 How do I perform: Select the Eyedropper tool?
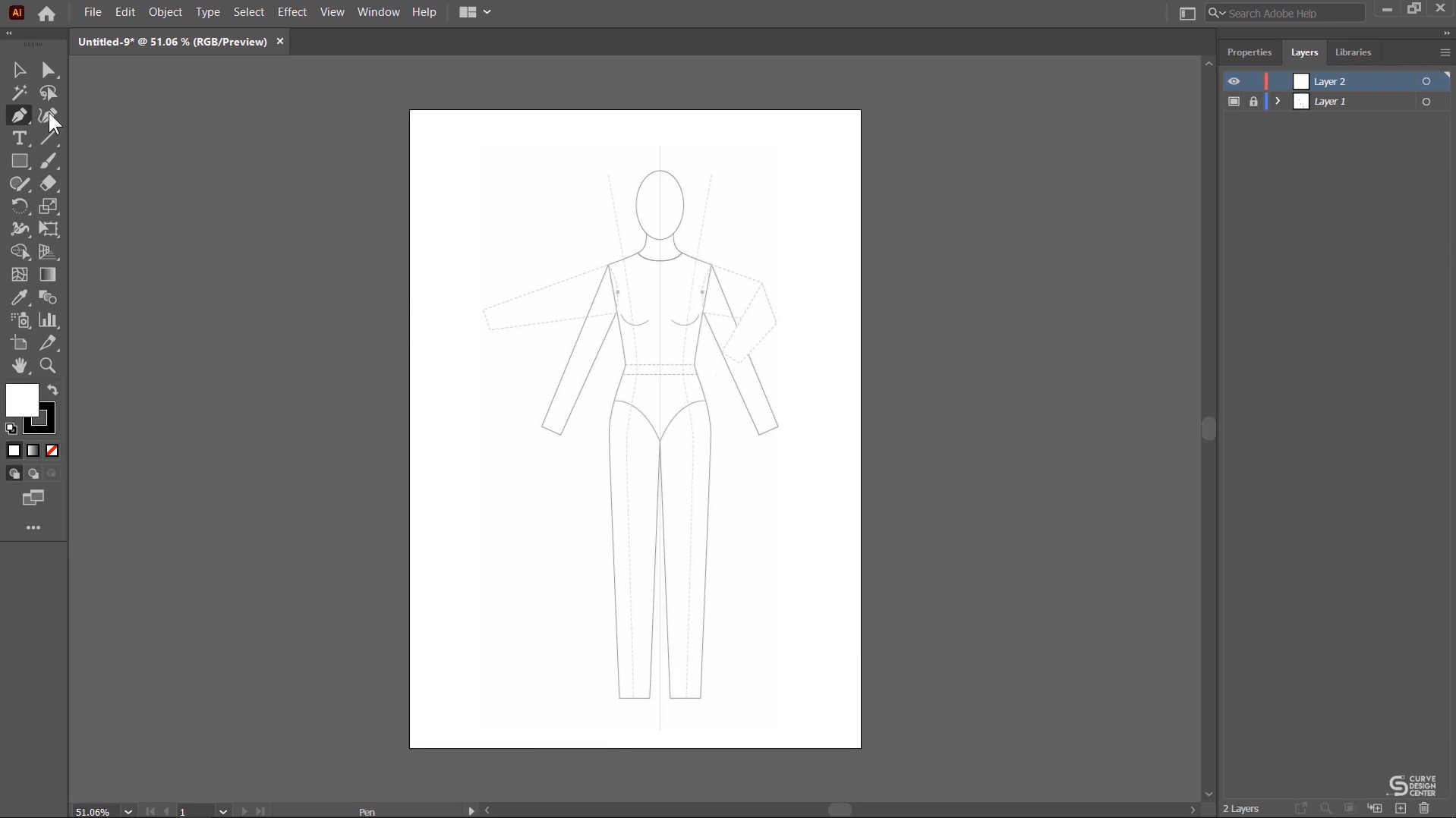pos(19,297)
